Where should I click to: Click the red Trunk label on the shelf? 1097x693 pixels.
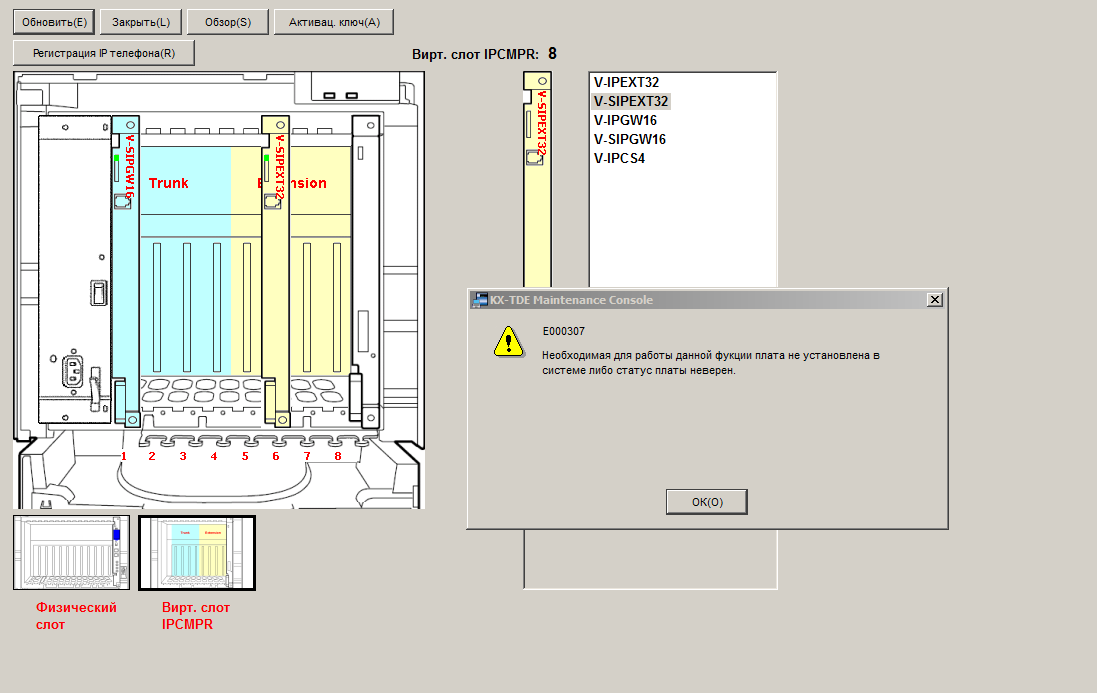coord(169,183)
